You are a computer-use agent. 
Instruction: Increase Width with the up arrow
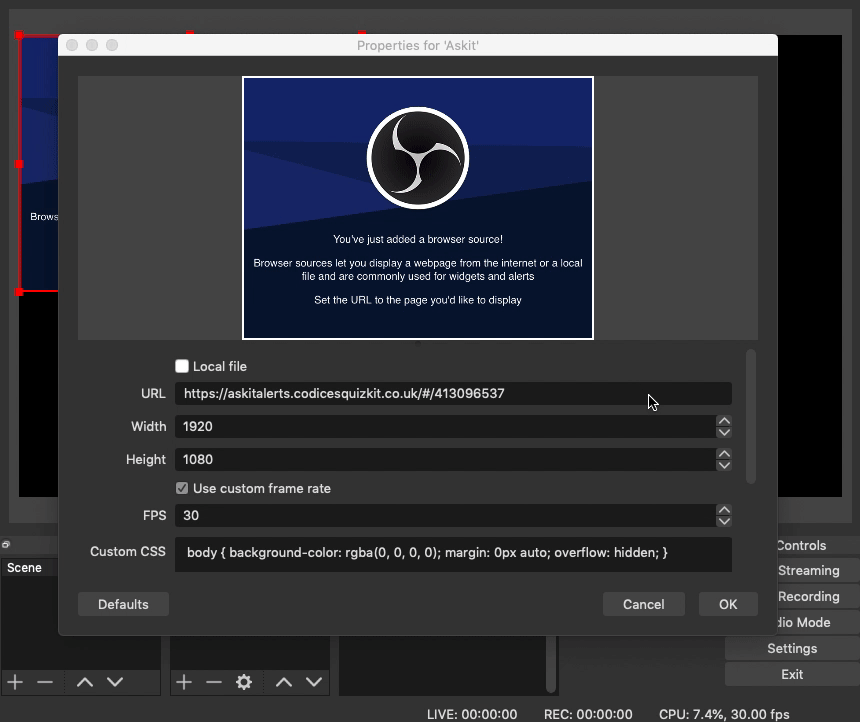pyautogui.click(x=724, y=421)
